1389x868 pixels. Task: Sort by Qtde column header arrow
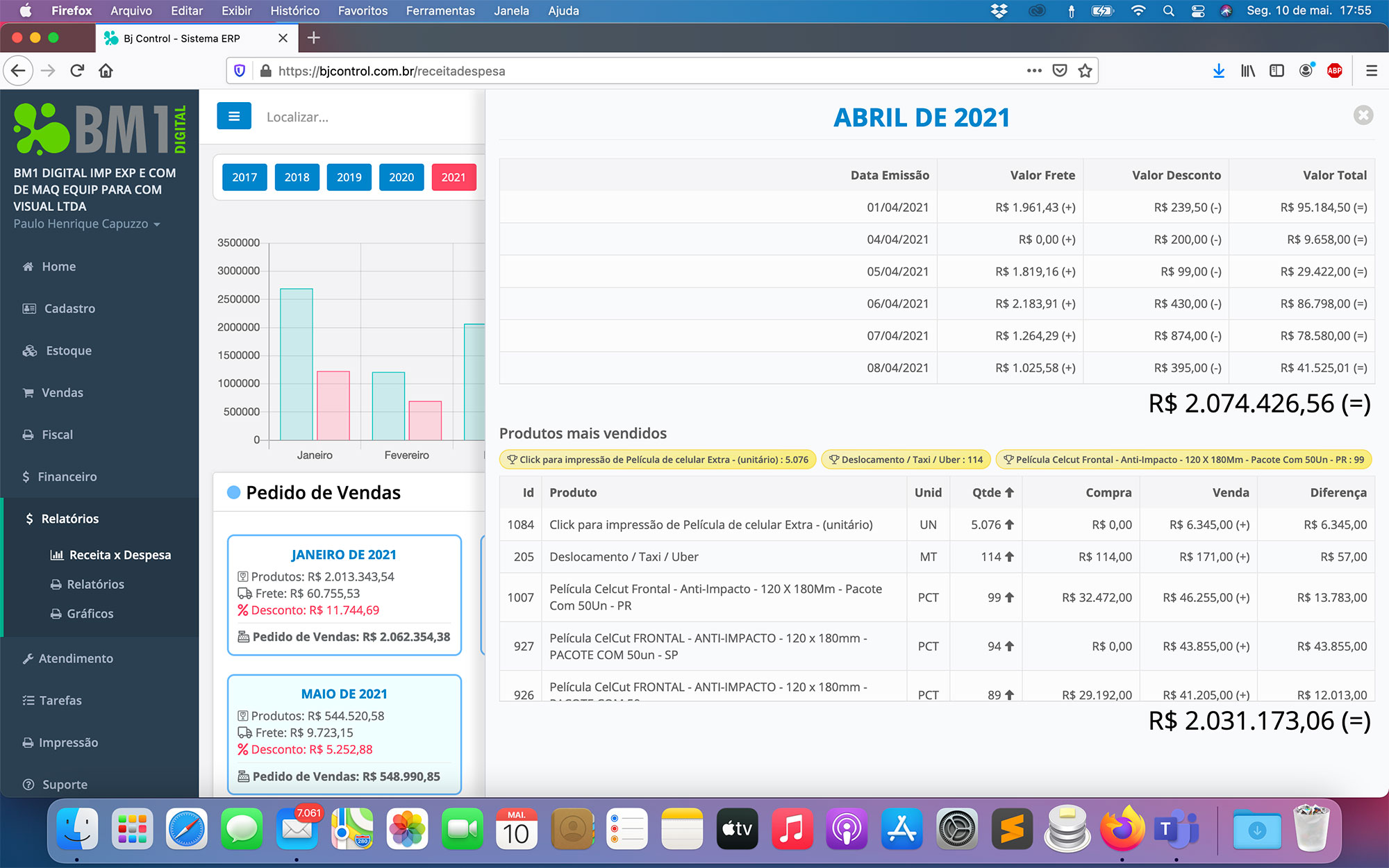pyautogui.click(x=1008, y=492)
